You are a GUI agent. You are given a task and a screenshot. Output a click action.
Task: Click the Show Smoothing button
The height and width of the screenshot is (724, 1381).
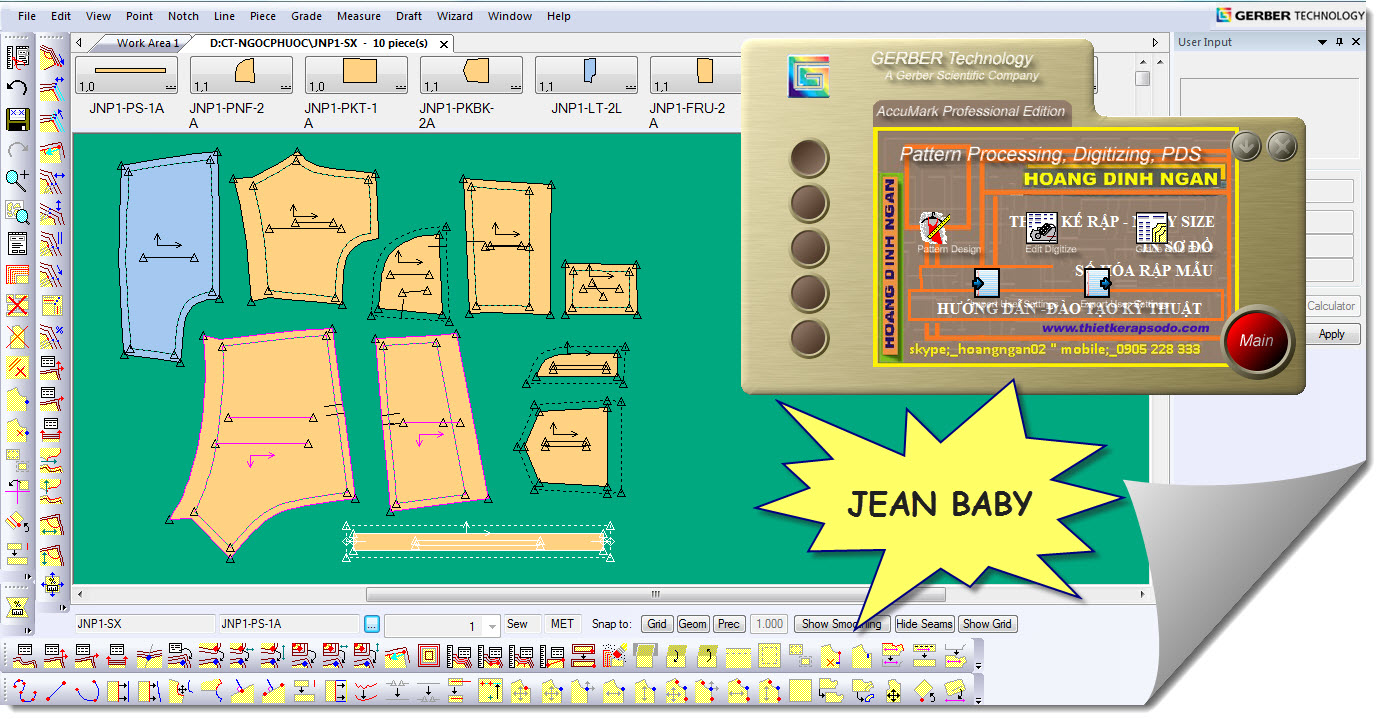point(841,624)
